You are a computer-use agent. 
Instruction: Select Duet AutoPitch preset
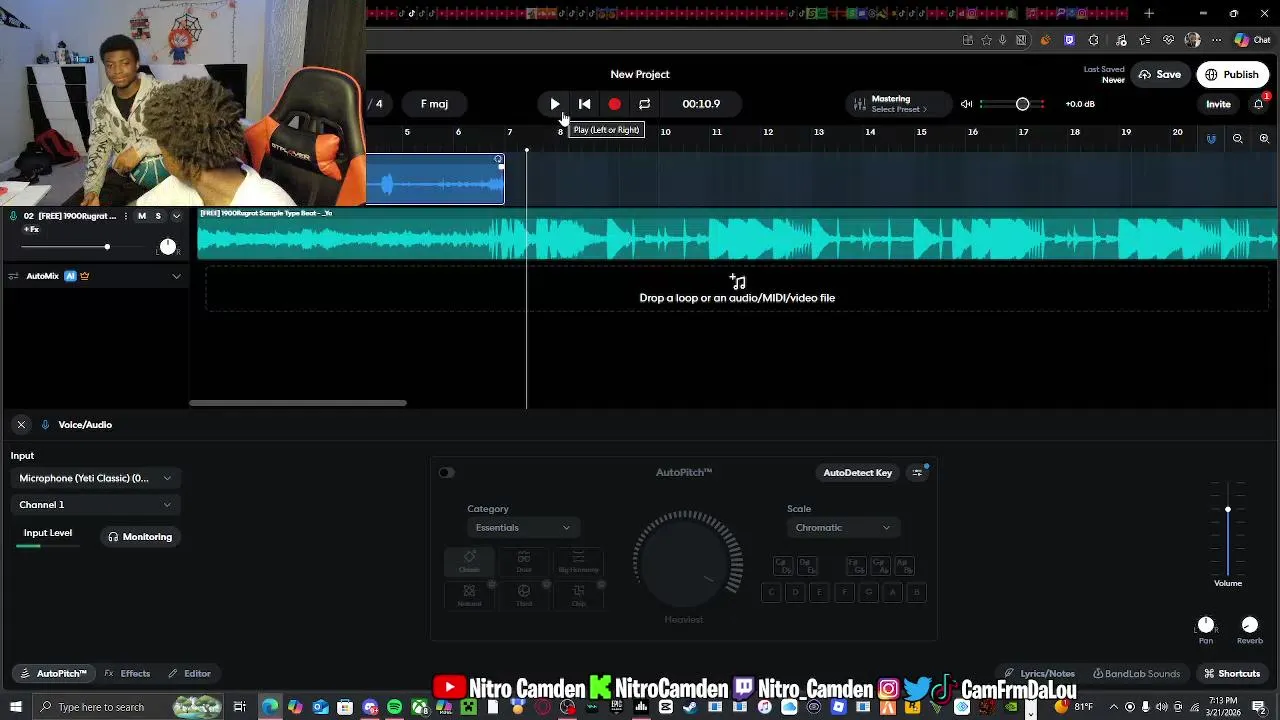(x=524, y=562)
